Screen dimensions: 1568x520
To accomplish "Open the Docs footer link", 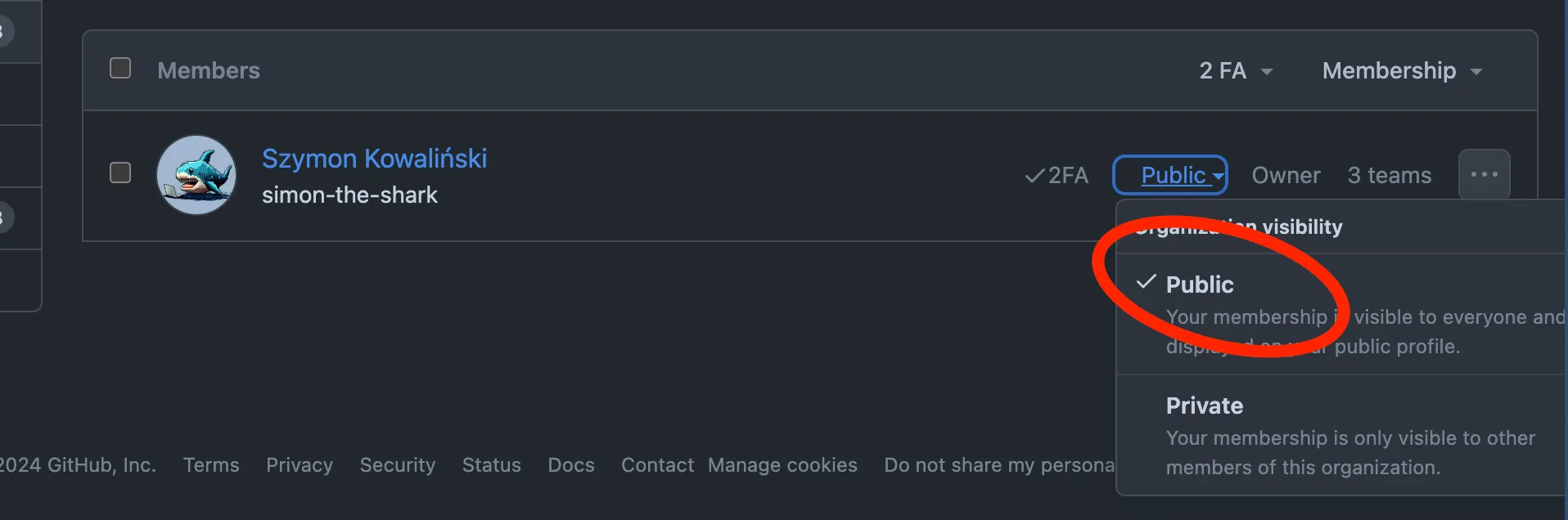I will 571,465.
